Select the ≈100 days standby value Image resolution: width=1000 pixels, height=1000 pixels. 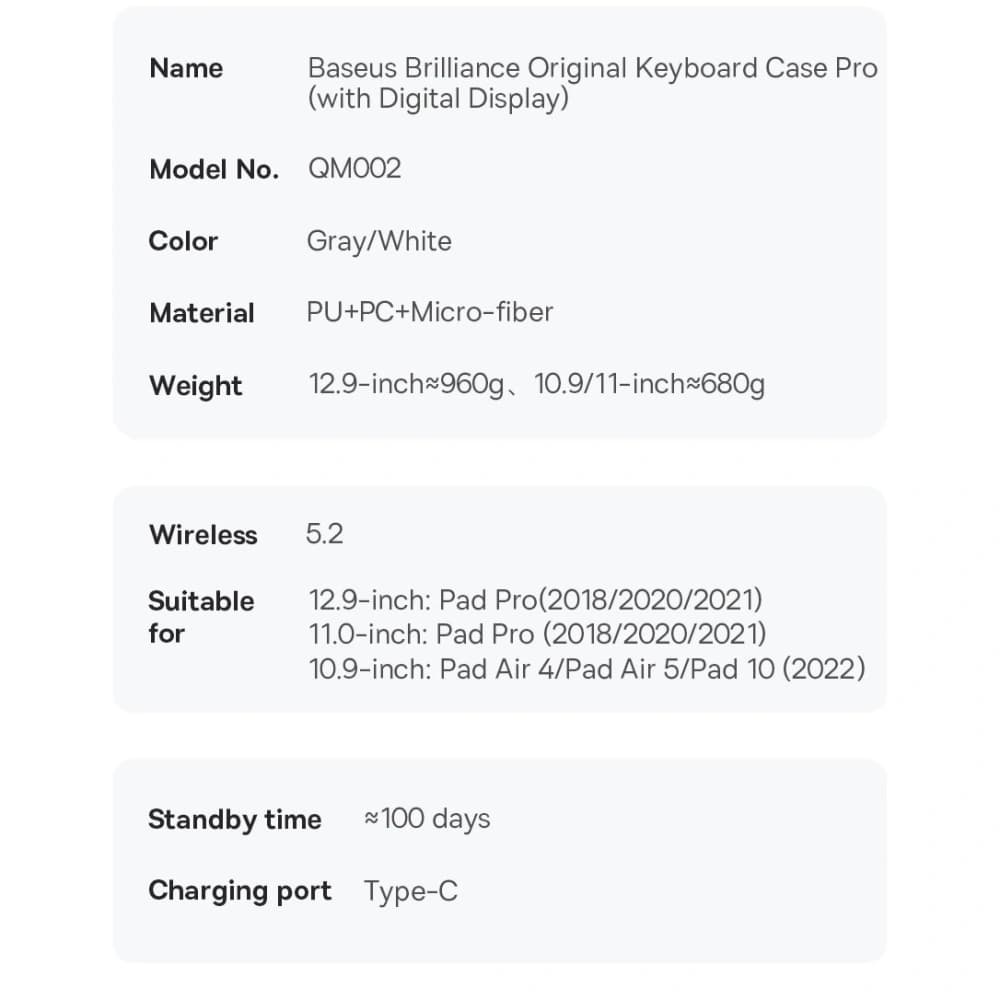point(427,819)
